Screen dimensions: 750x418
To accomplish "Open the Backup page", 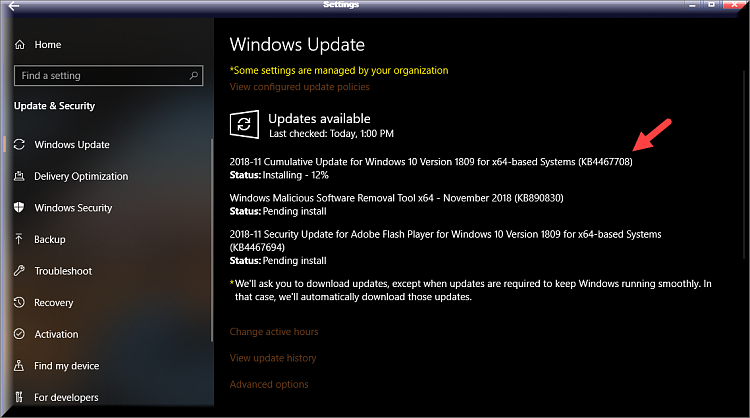I will [x=50, y=239].
